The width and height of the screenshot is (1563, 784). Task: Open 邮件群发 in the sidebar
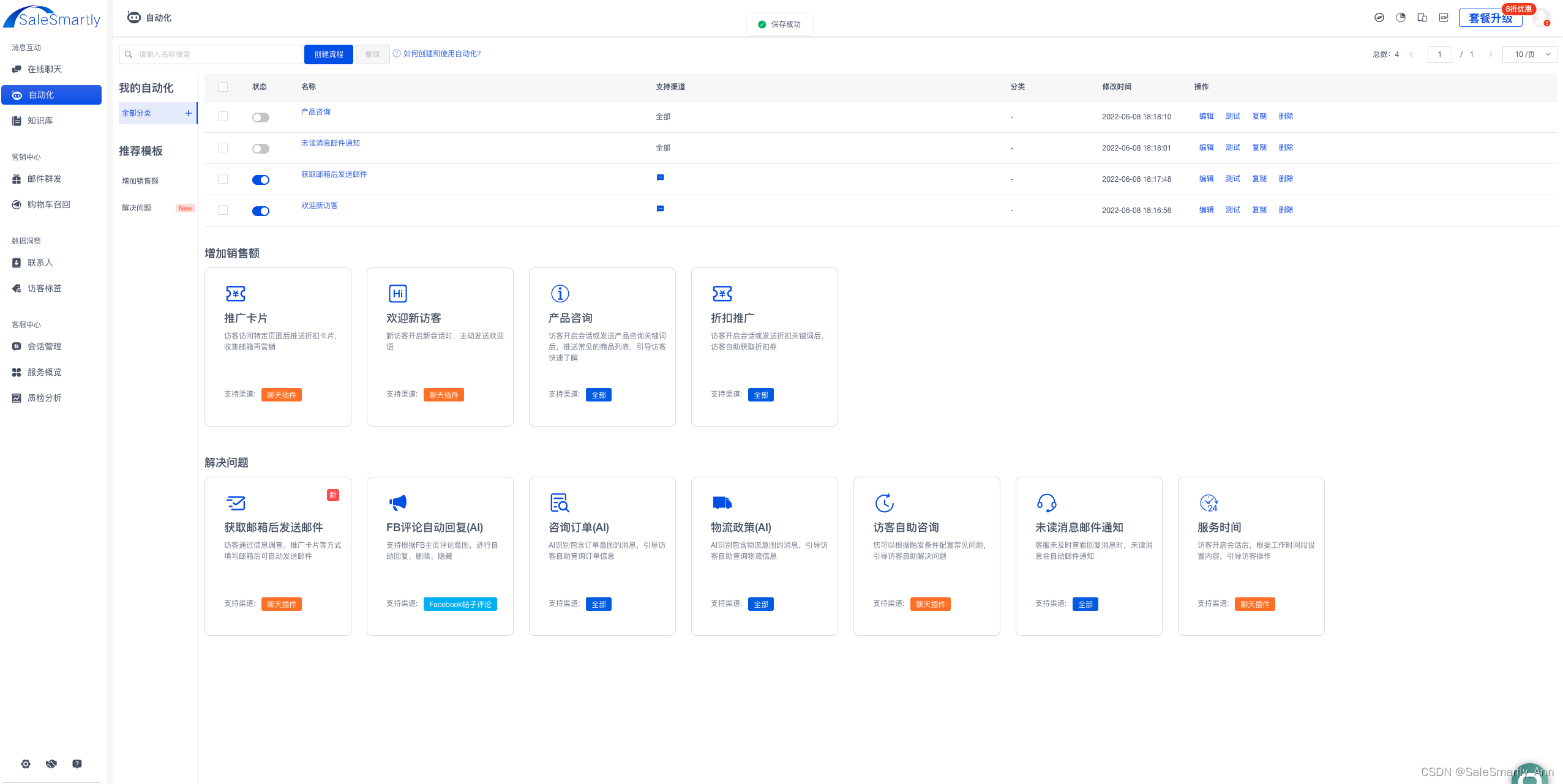tap(51, 179)
